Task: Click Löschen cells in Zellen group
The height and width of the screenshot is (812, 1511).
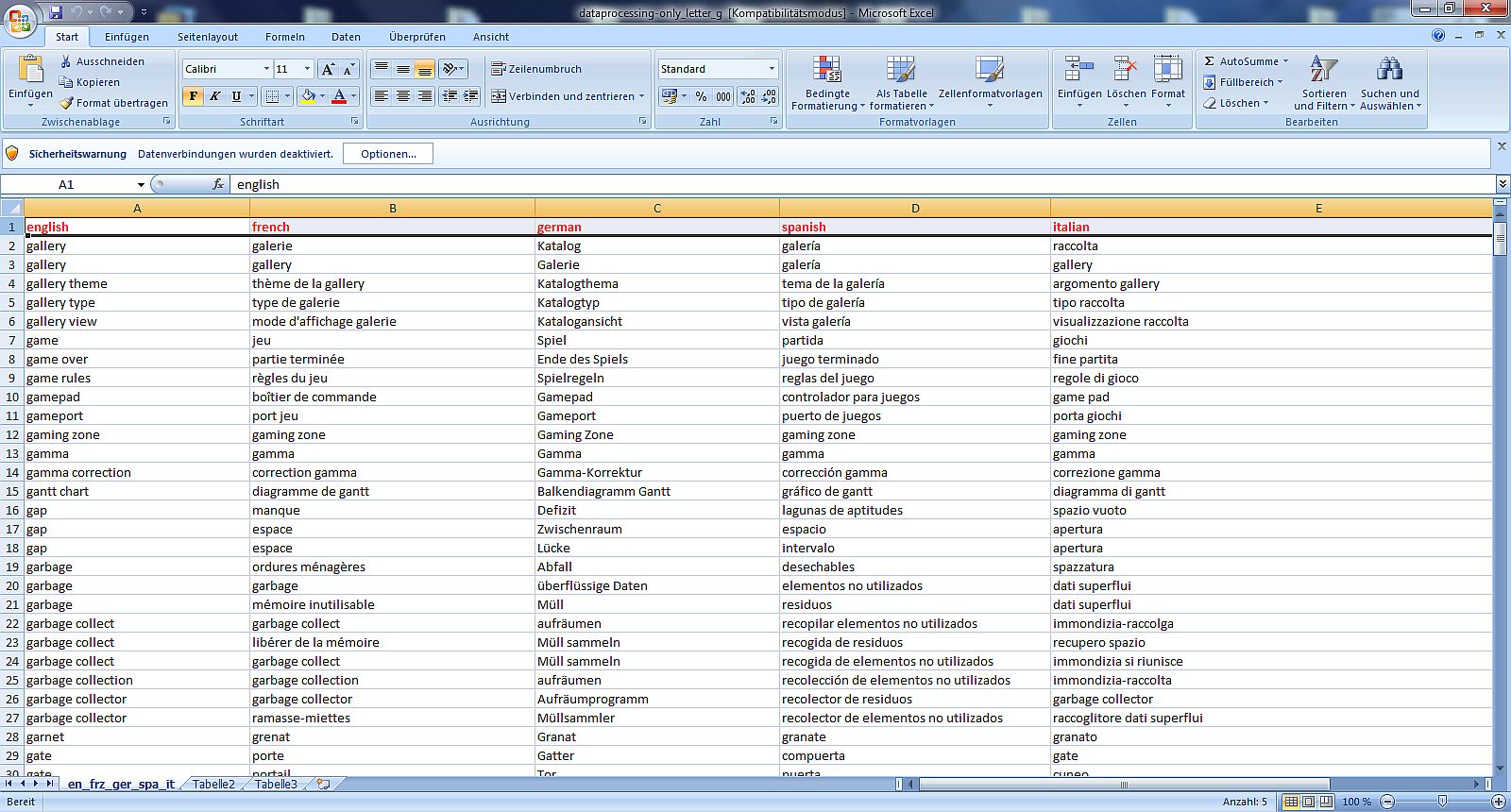Action: pyautogui.click(x=1126, y=82)
